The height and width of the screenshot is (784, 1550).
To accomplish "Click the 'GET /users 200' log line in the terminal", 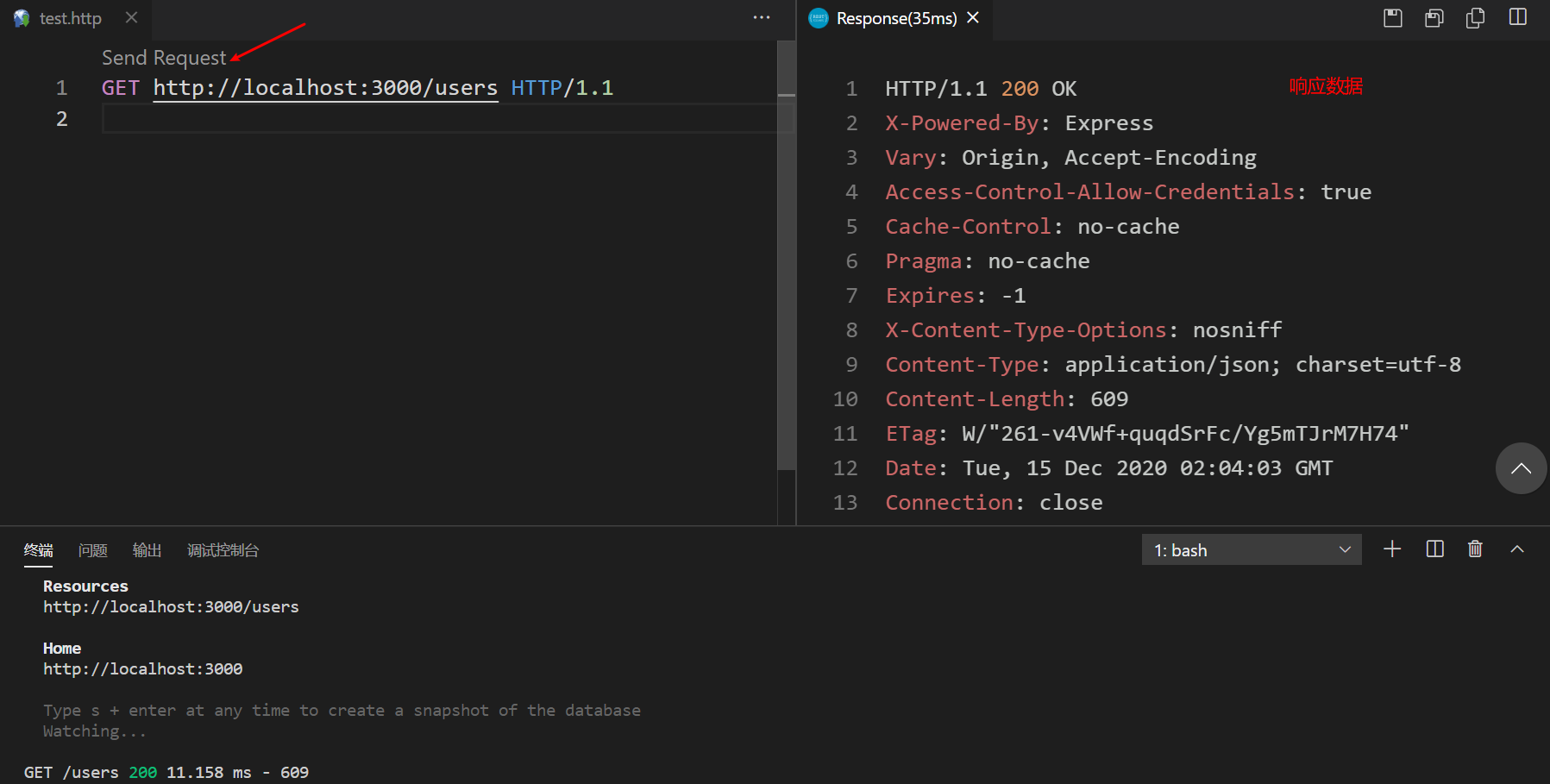I will 166,773.
